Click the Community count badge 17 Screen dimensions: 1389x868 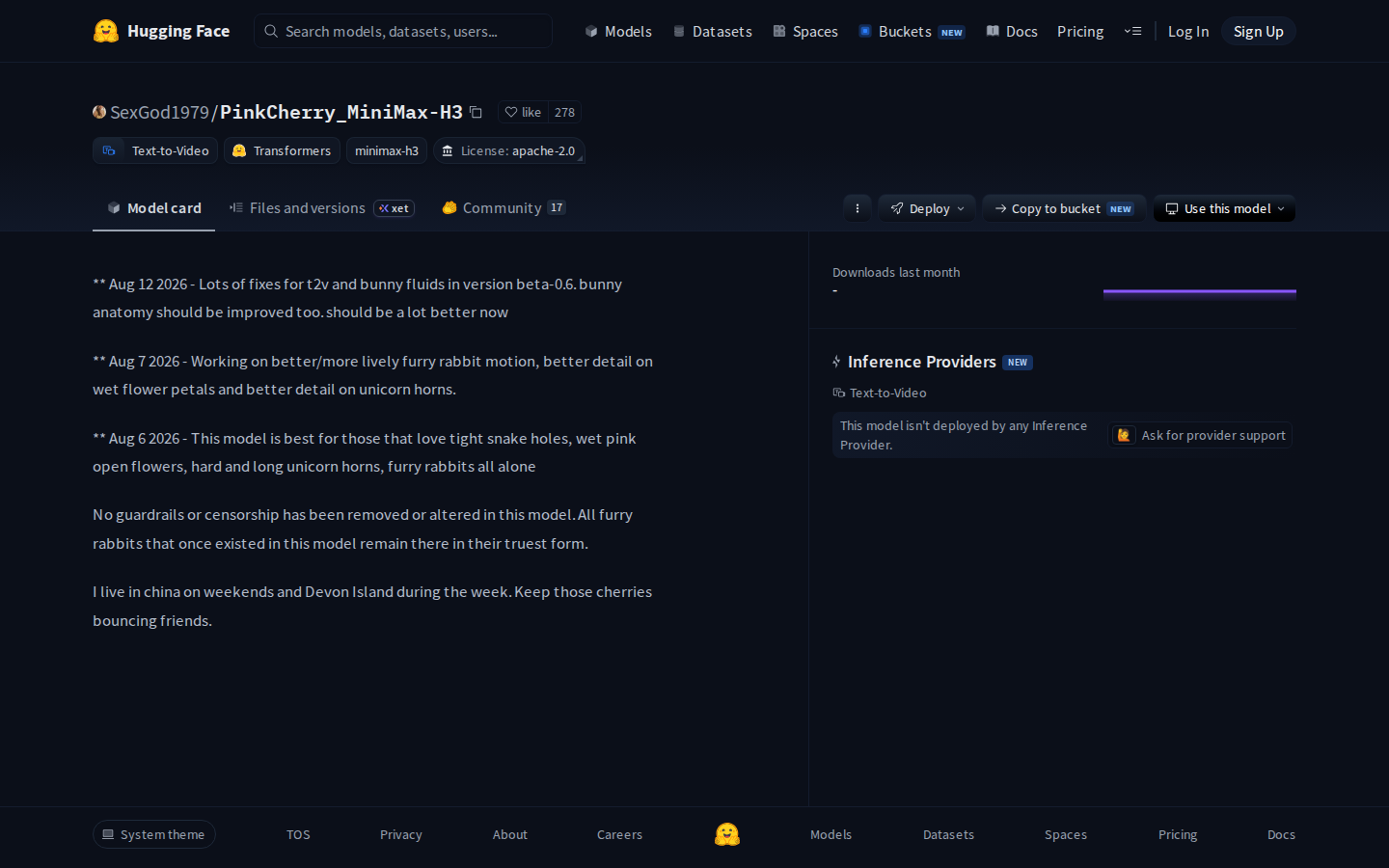[x=557, y=207]
